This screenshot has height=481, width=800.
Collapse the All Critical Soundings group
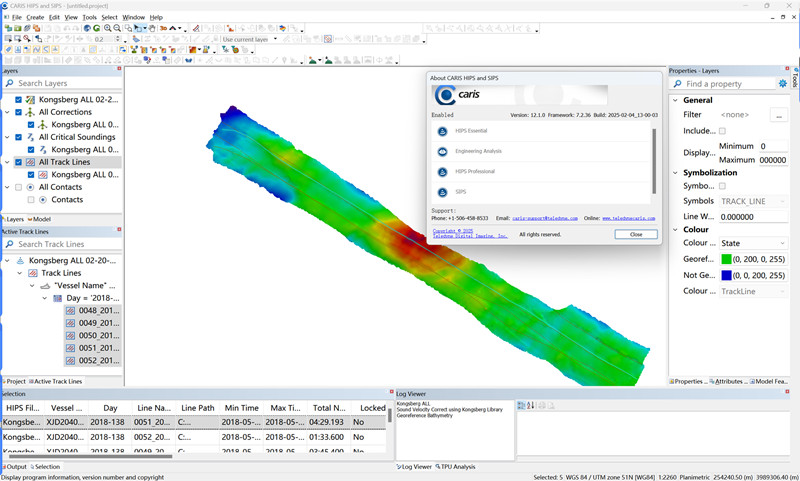(x=7, y=137)
